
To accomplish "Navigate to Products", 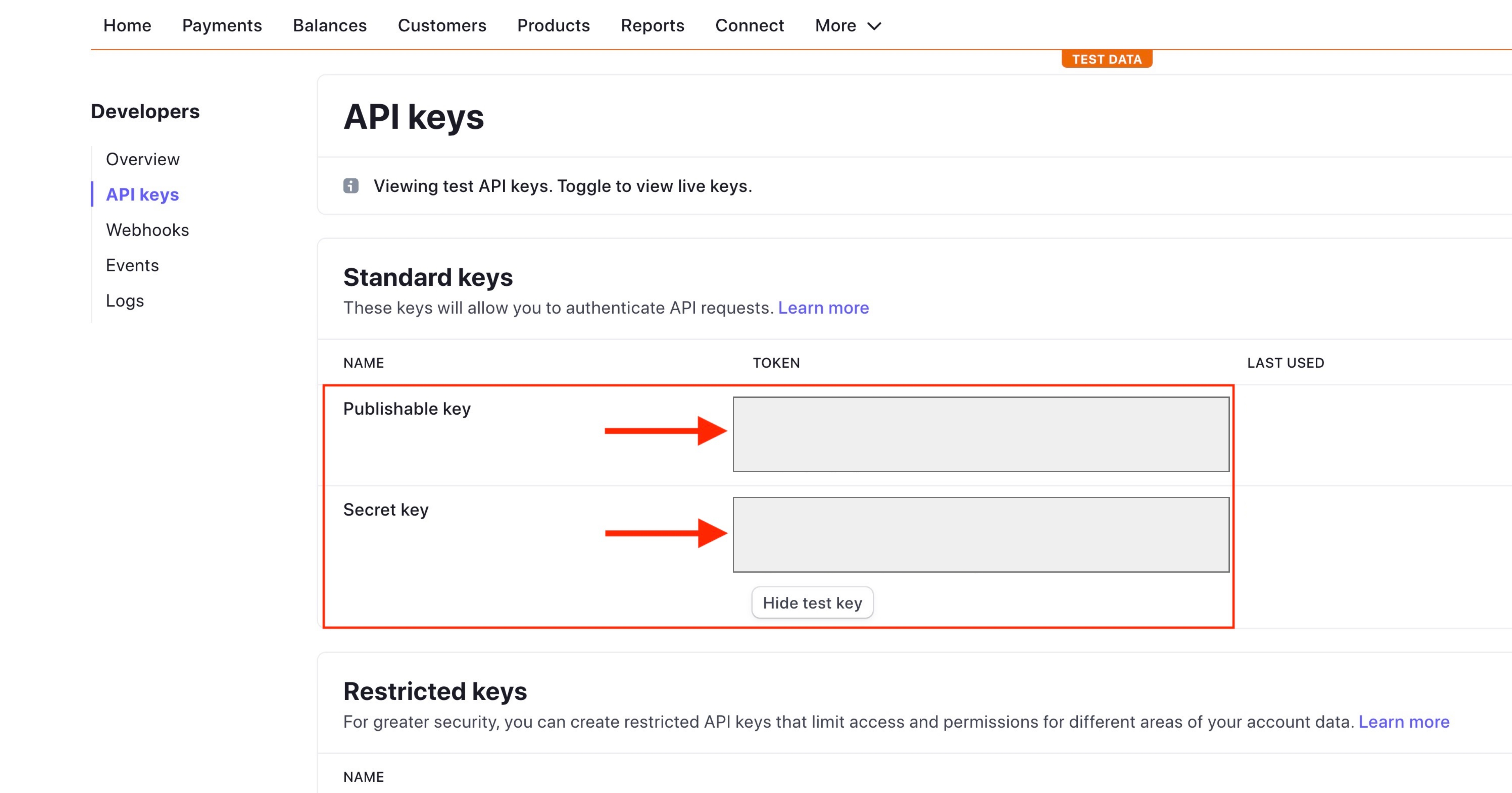I will coord(553,25).
